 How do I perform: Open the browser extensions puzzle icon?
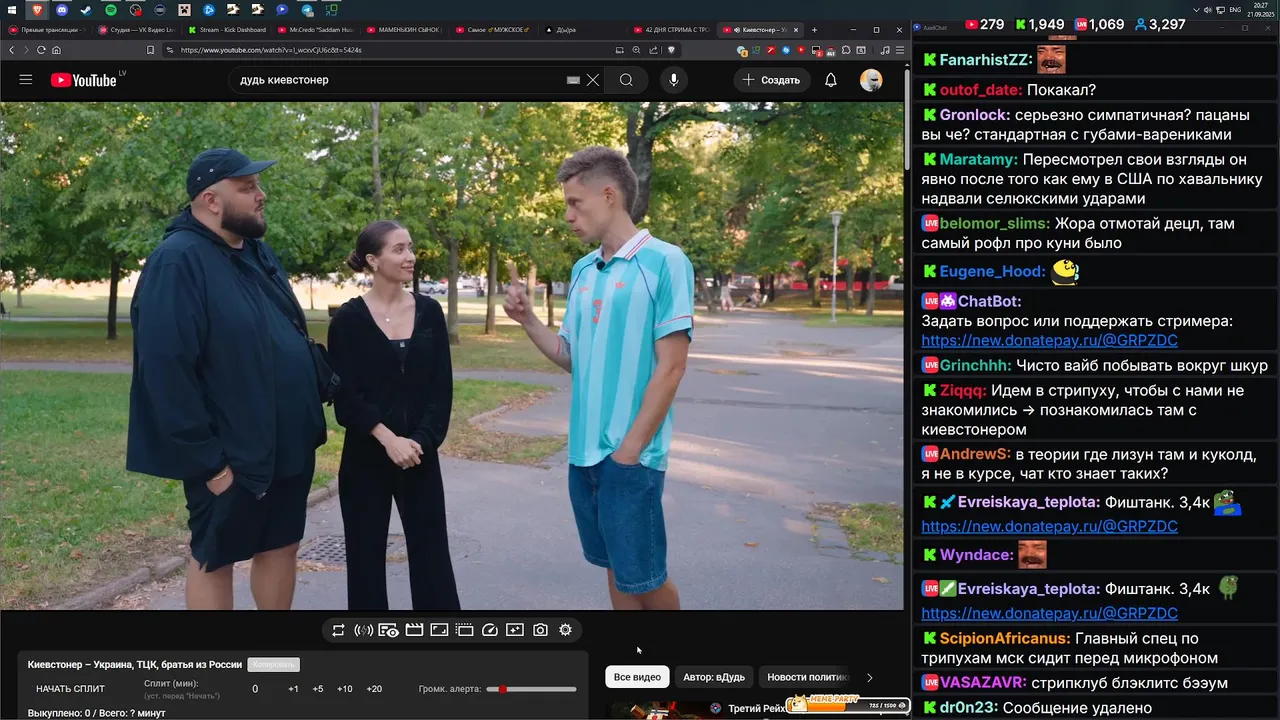846,50
